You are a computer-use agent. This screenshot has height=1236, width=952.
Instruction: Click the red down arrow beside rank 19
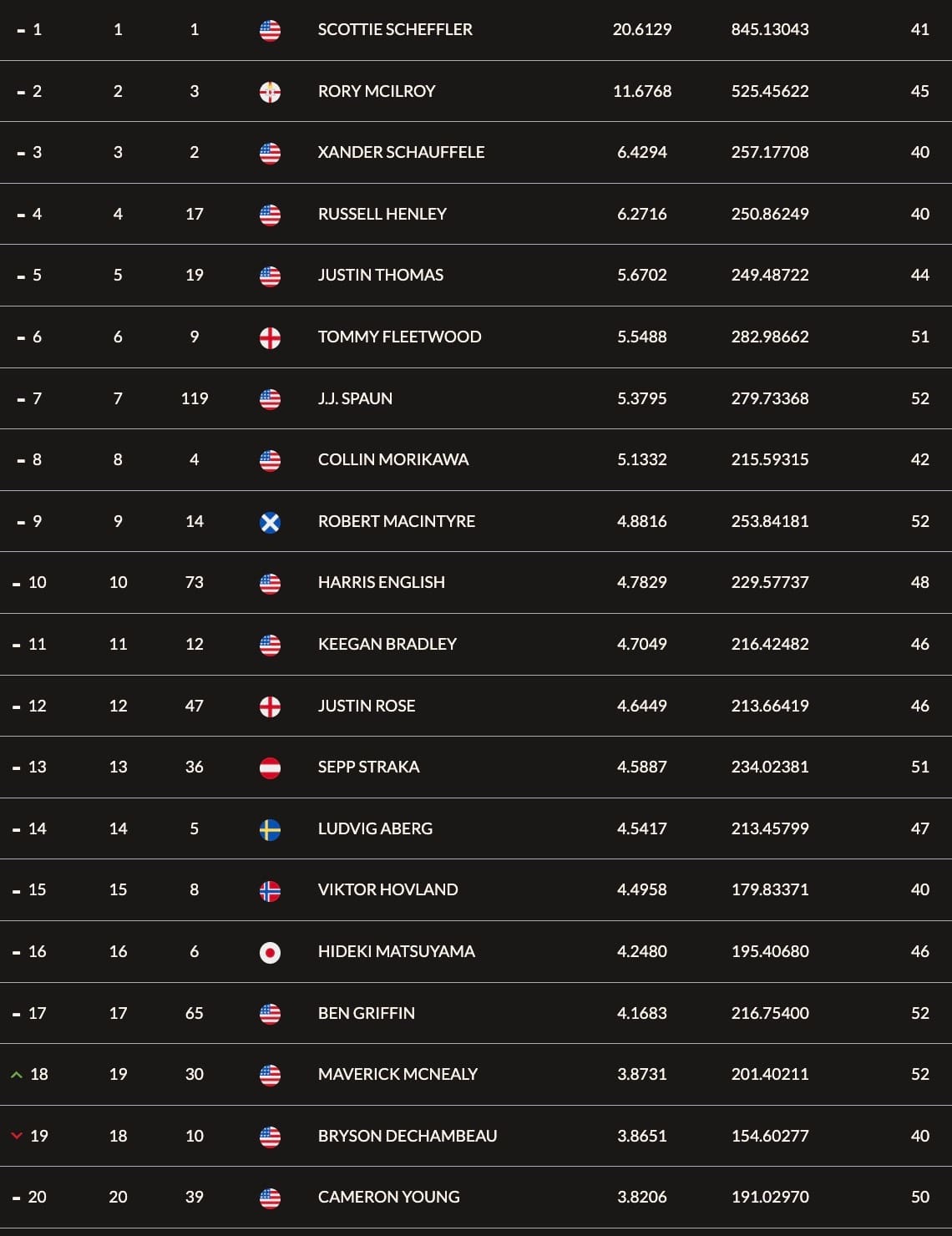16,1136
